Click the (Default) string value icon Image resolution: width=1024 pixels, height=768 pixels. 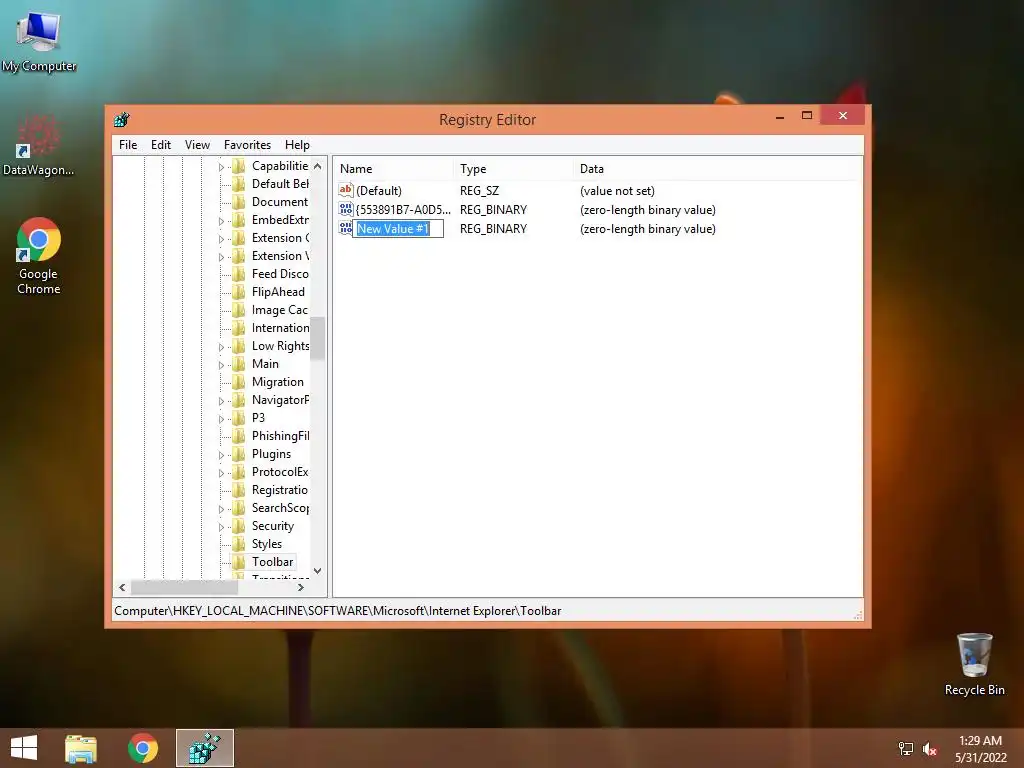tap(345, 190)
